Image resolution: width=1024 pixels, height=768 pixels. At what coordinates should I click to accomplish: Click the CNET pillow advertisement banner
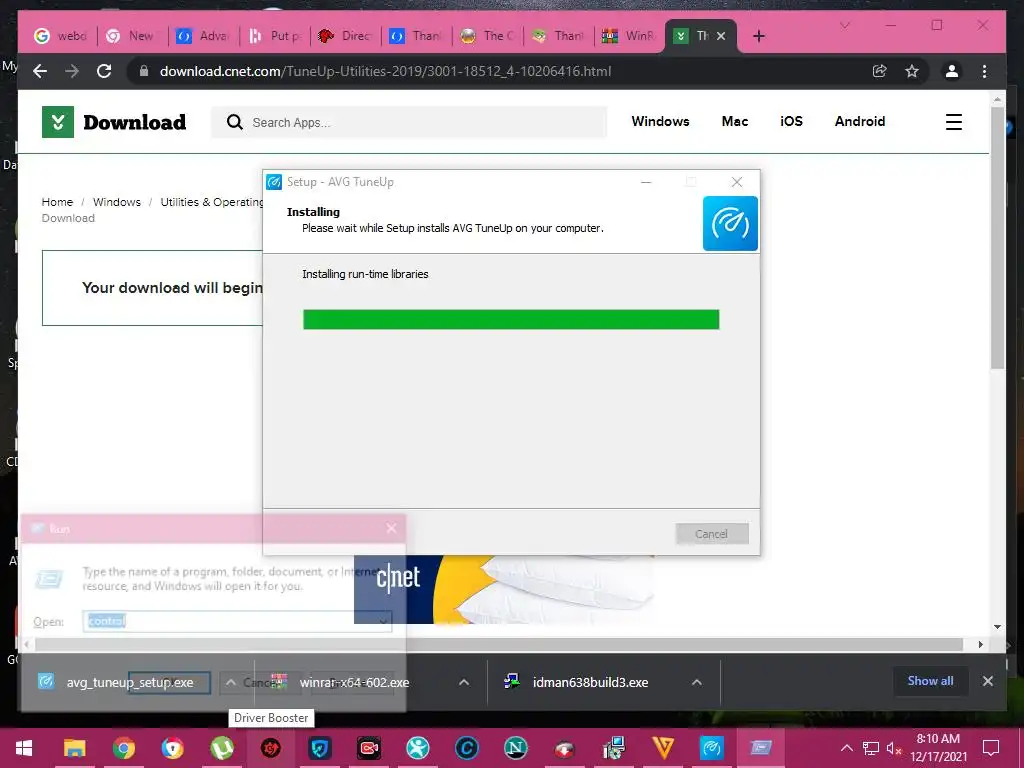pos(505,589)
